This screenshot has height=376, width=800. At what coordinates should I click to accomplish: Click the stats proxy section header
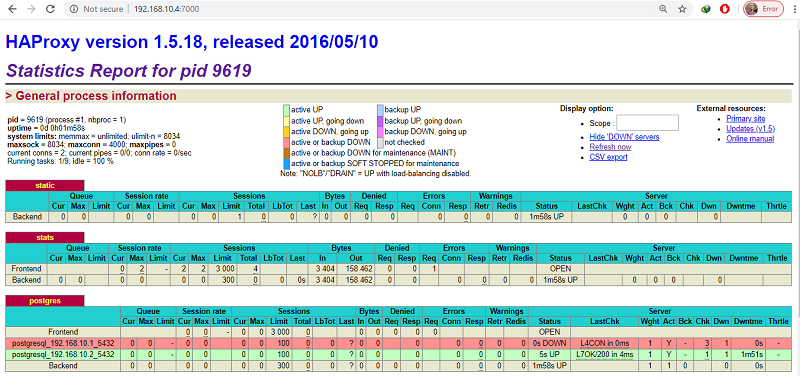[x=45, y=238]
